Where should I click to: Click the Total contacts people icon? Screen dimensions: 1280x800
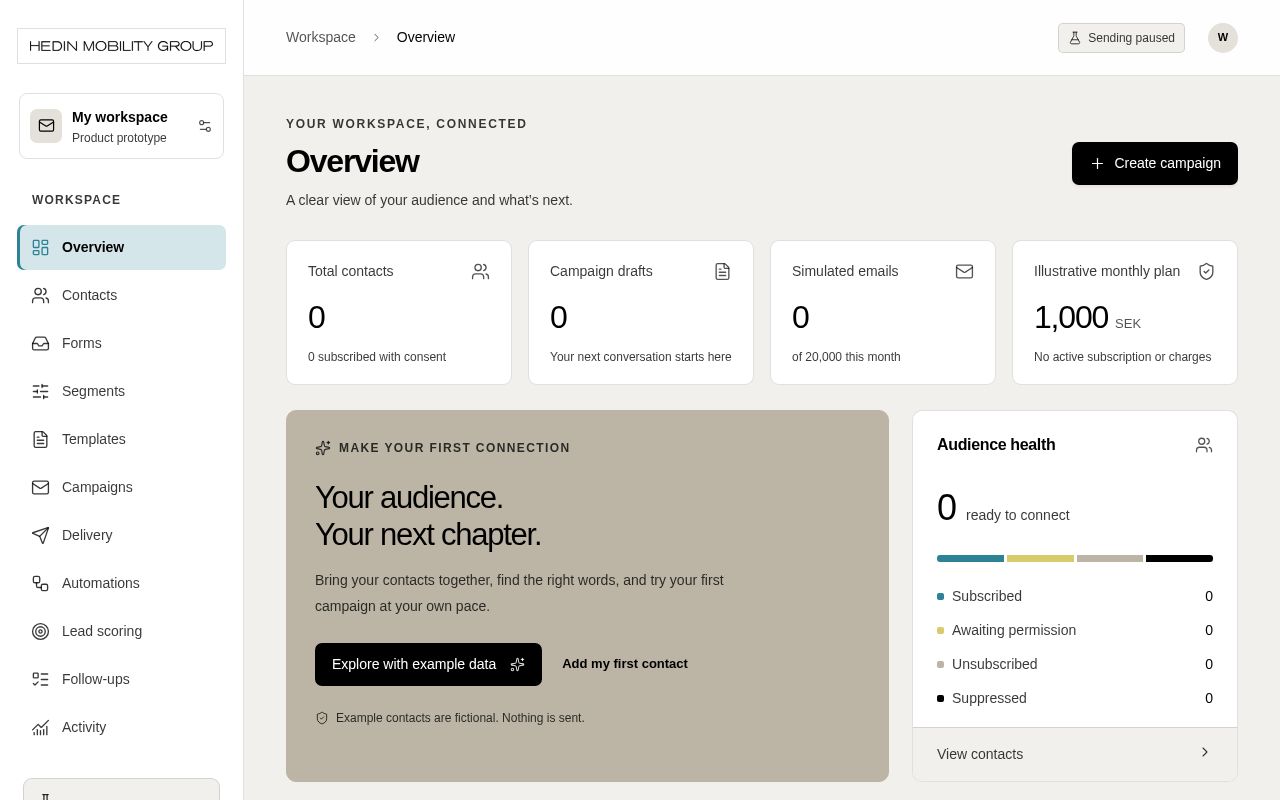481,271
